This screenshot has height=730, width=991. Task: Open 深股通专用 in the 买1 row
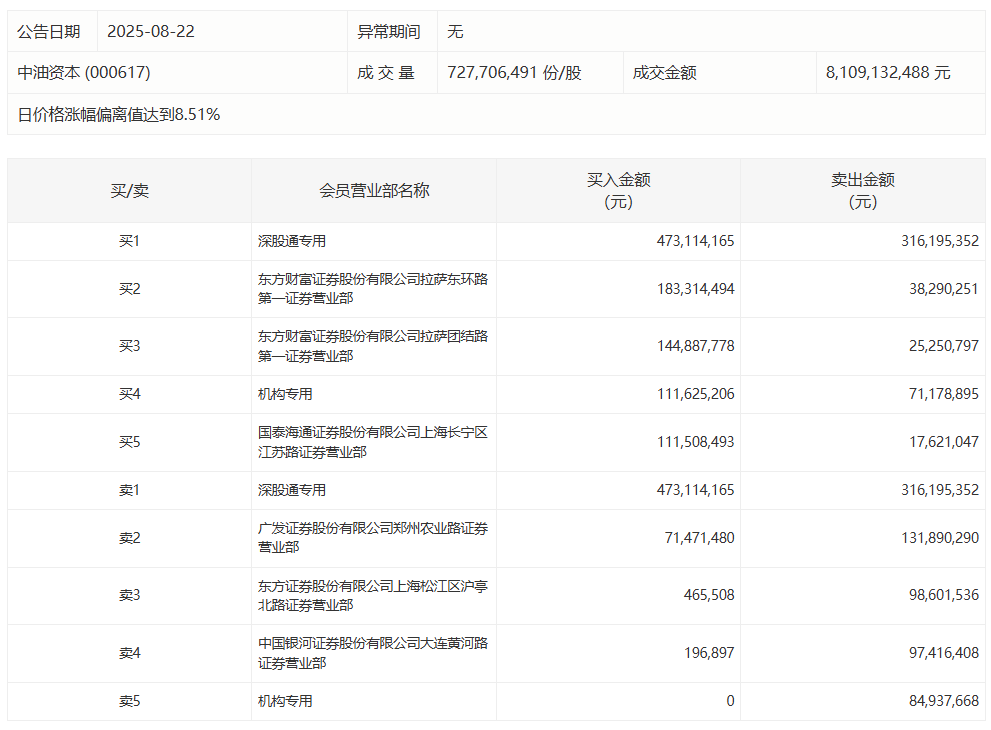coord(292,241)
